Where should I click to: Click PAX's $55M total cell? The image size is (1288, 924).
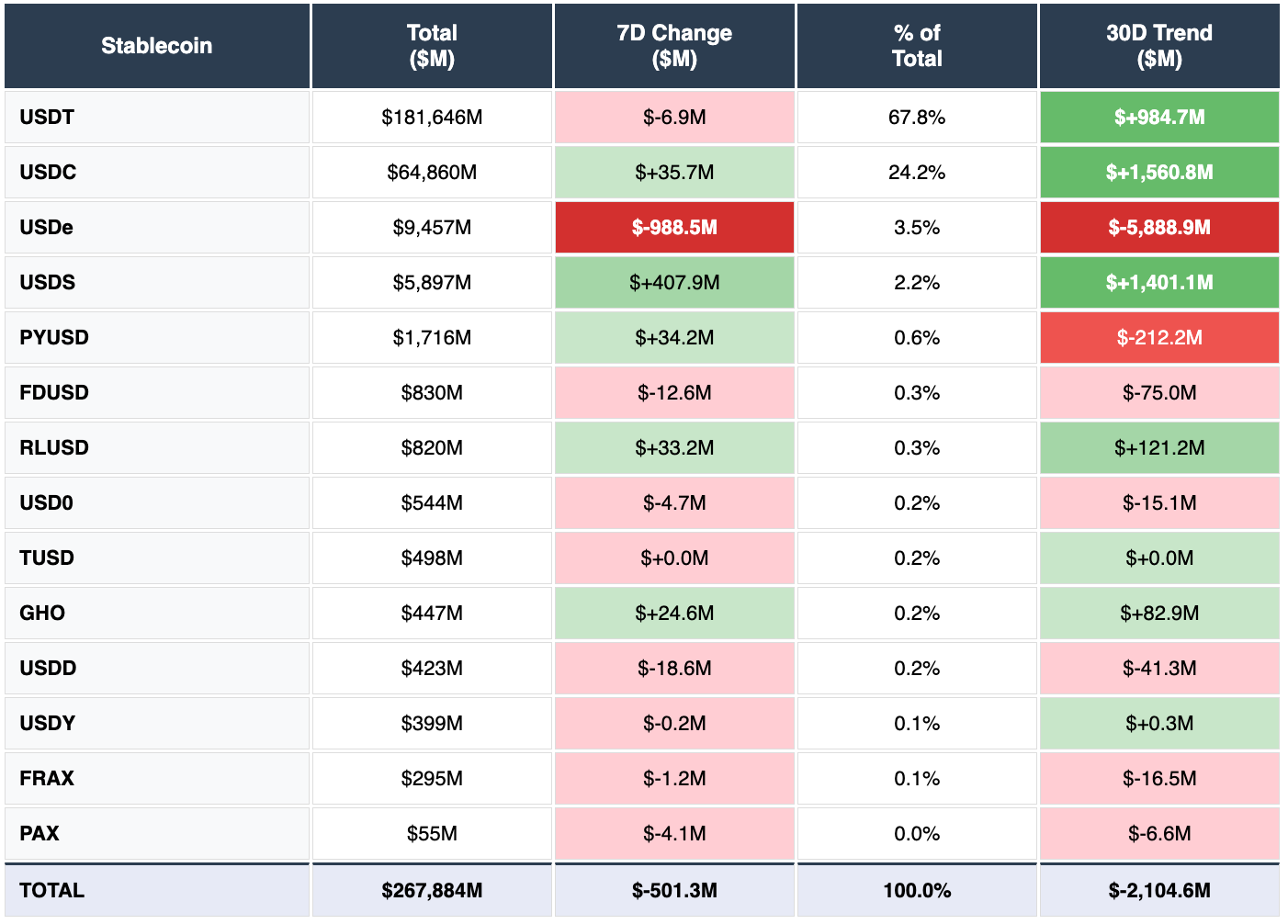tap(431, 833)
